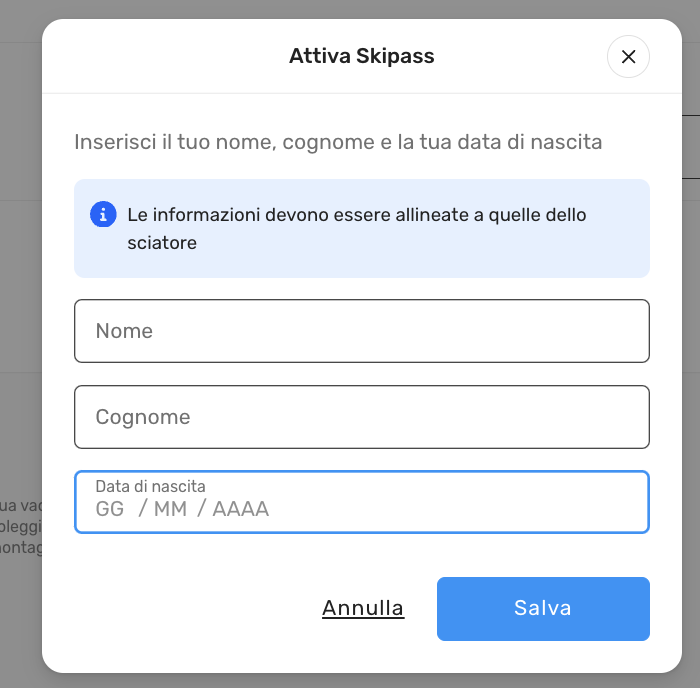Click the AAAA year segment

241,509
